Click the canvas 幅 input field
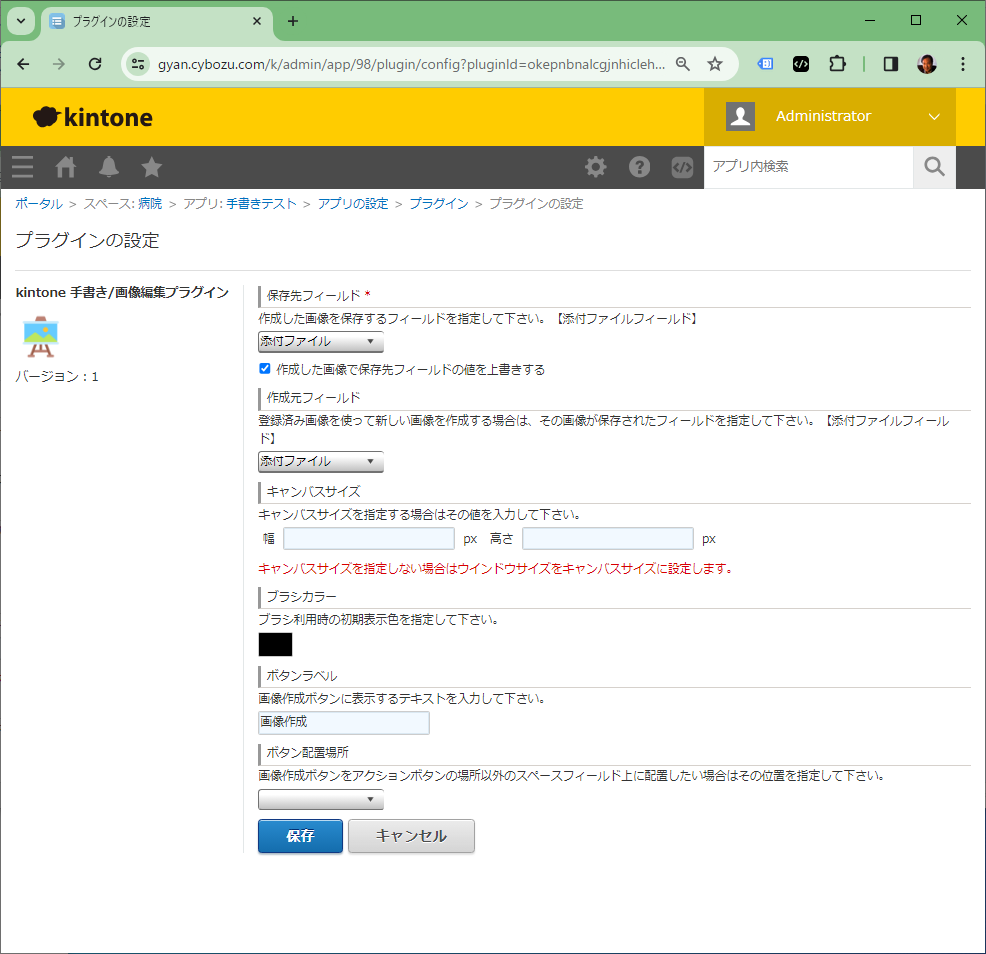 click(369, 539)
